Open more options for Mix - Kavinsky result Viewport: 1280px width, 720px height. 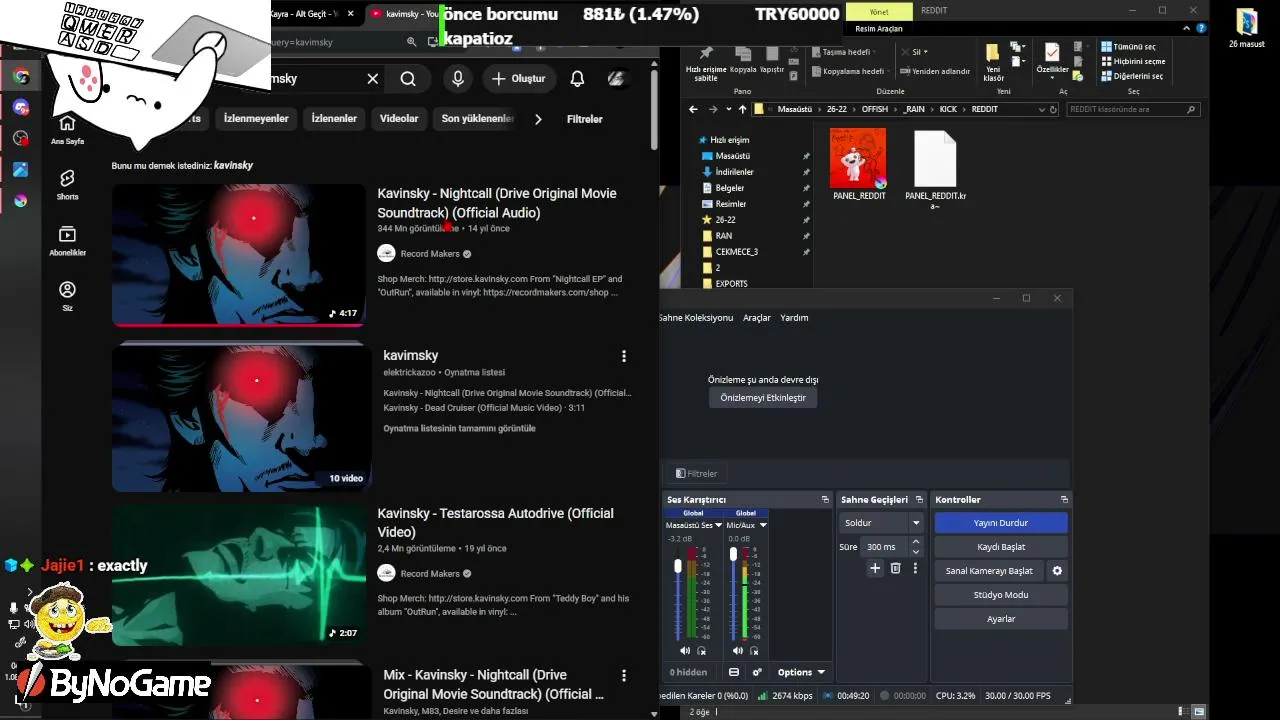pyautogui.click(x=624, y=676)
